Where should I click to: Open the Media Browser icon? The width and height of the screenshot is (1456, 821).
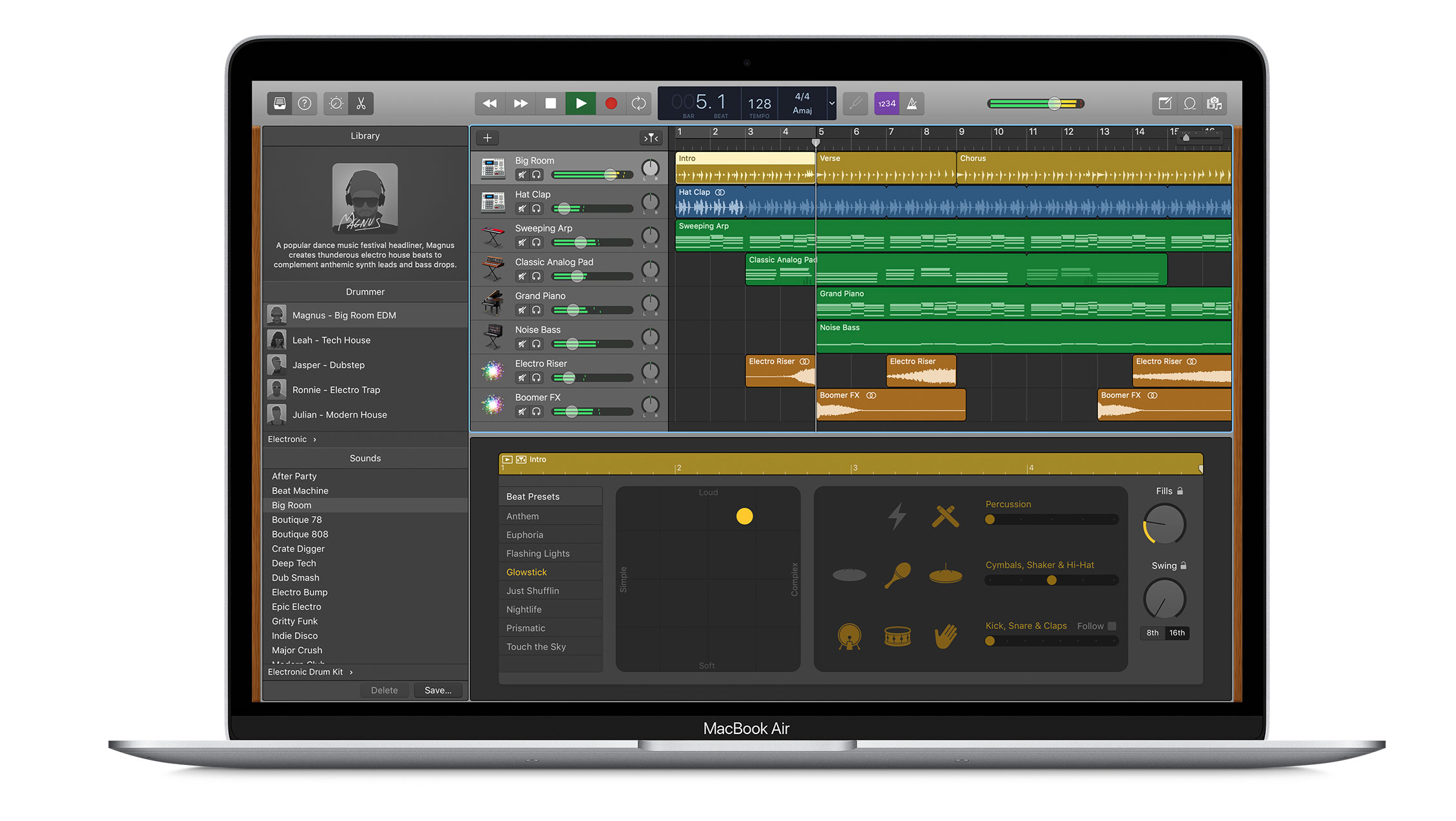(1214, 103)
